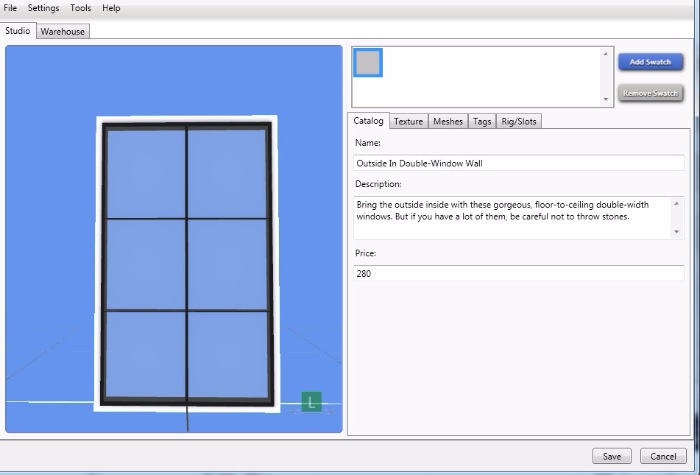Open the Help menu
700x475 pixels.
coord(111,8)
